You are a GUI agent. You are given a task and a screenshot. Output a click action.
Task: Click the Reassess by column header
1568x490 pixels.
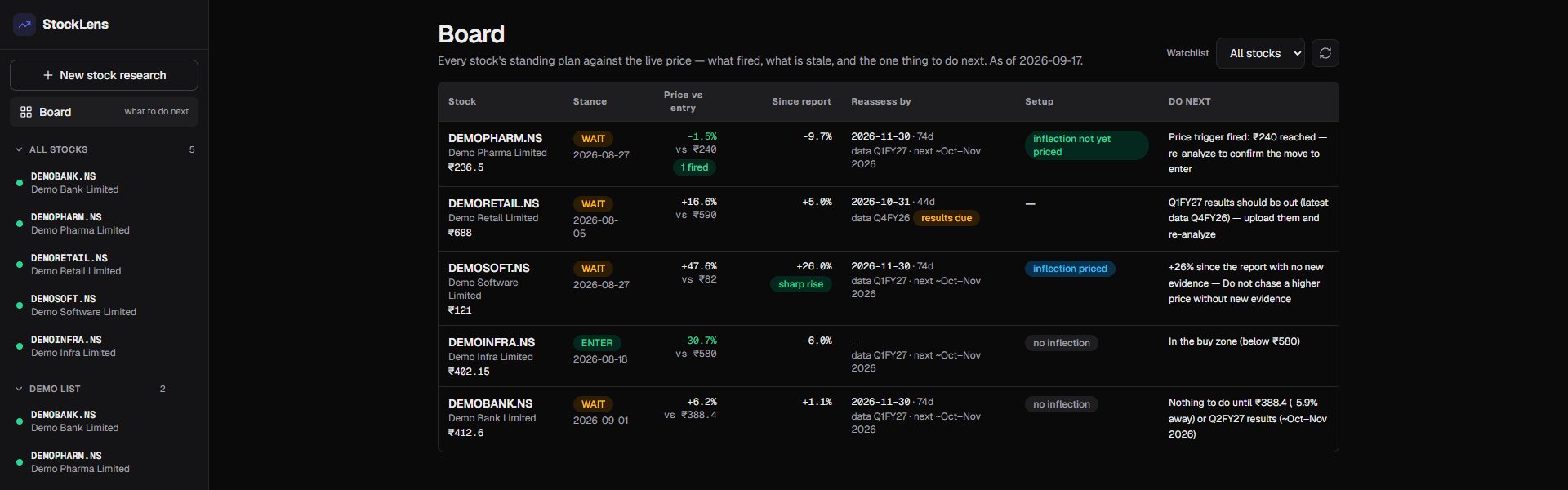pyautogui.click(x=880, y=101)
